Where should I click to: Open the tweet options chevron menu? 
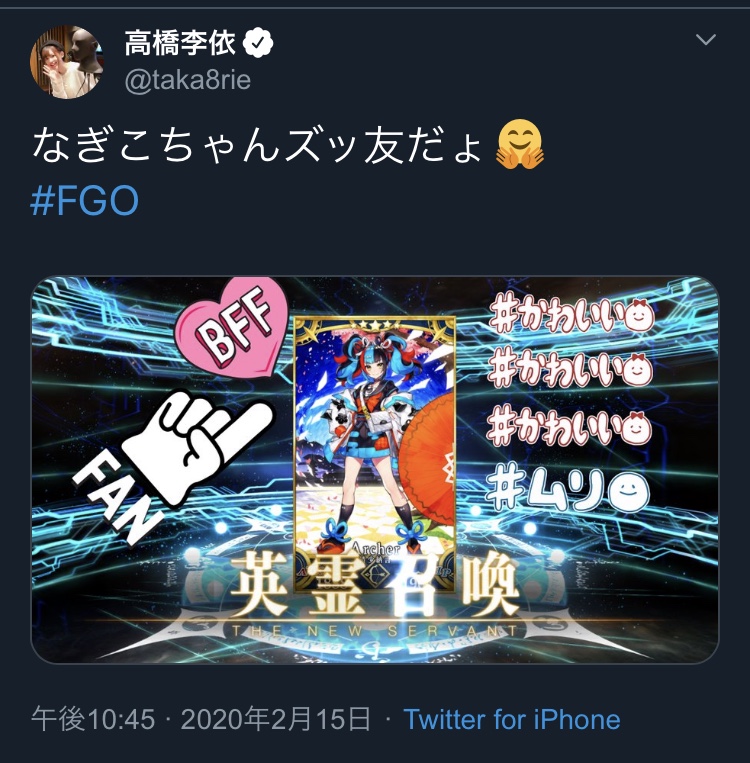705,39
